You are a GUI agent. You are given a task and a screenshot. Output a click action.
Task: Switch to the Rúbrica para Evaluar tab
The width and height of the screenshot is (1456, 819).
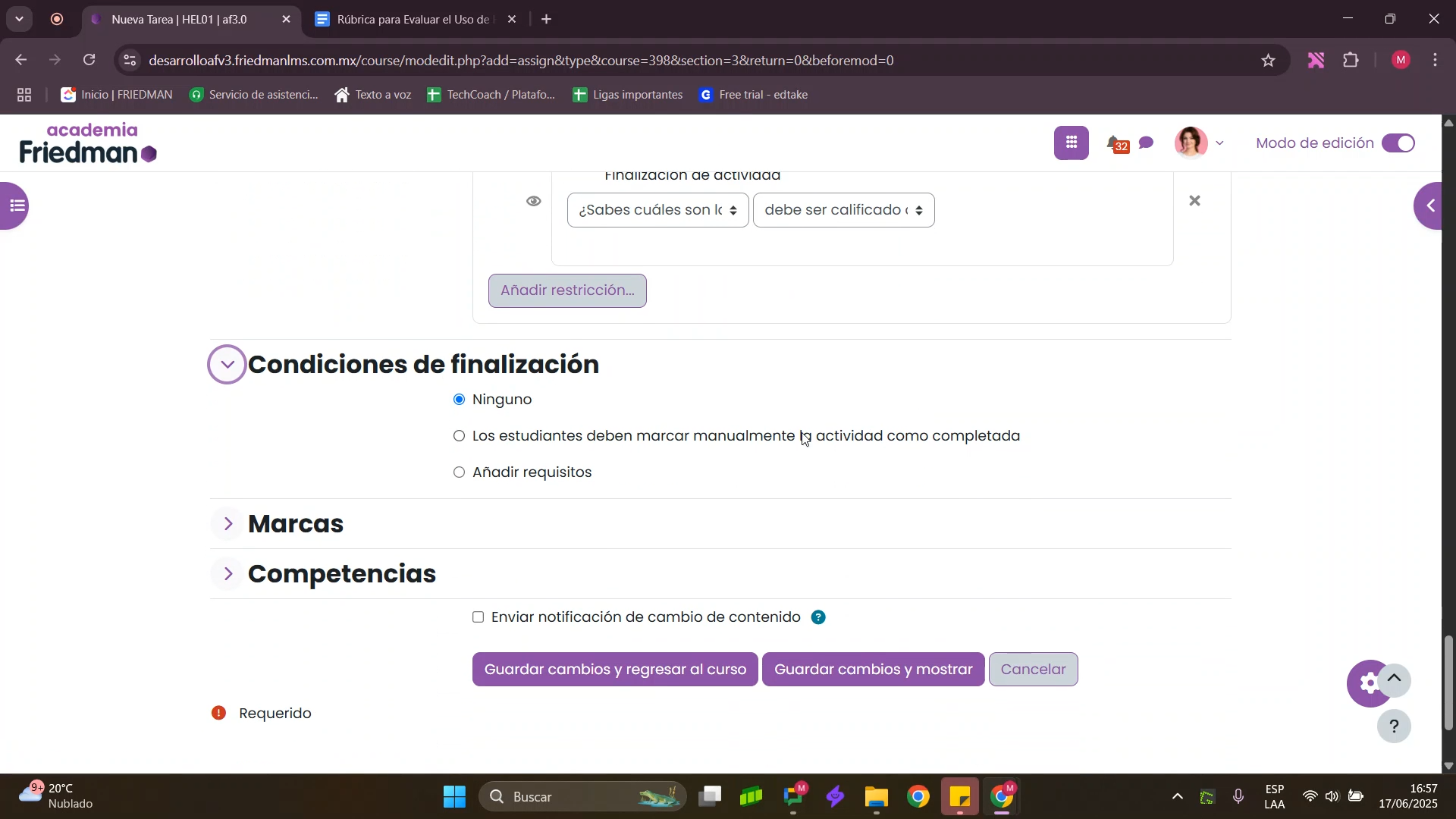pyautogui.click(x=413, y=20)
